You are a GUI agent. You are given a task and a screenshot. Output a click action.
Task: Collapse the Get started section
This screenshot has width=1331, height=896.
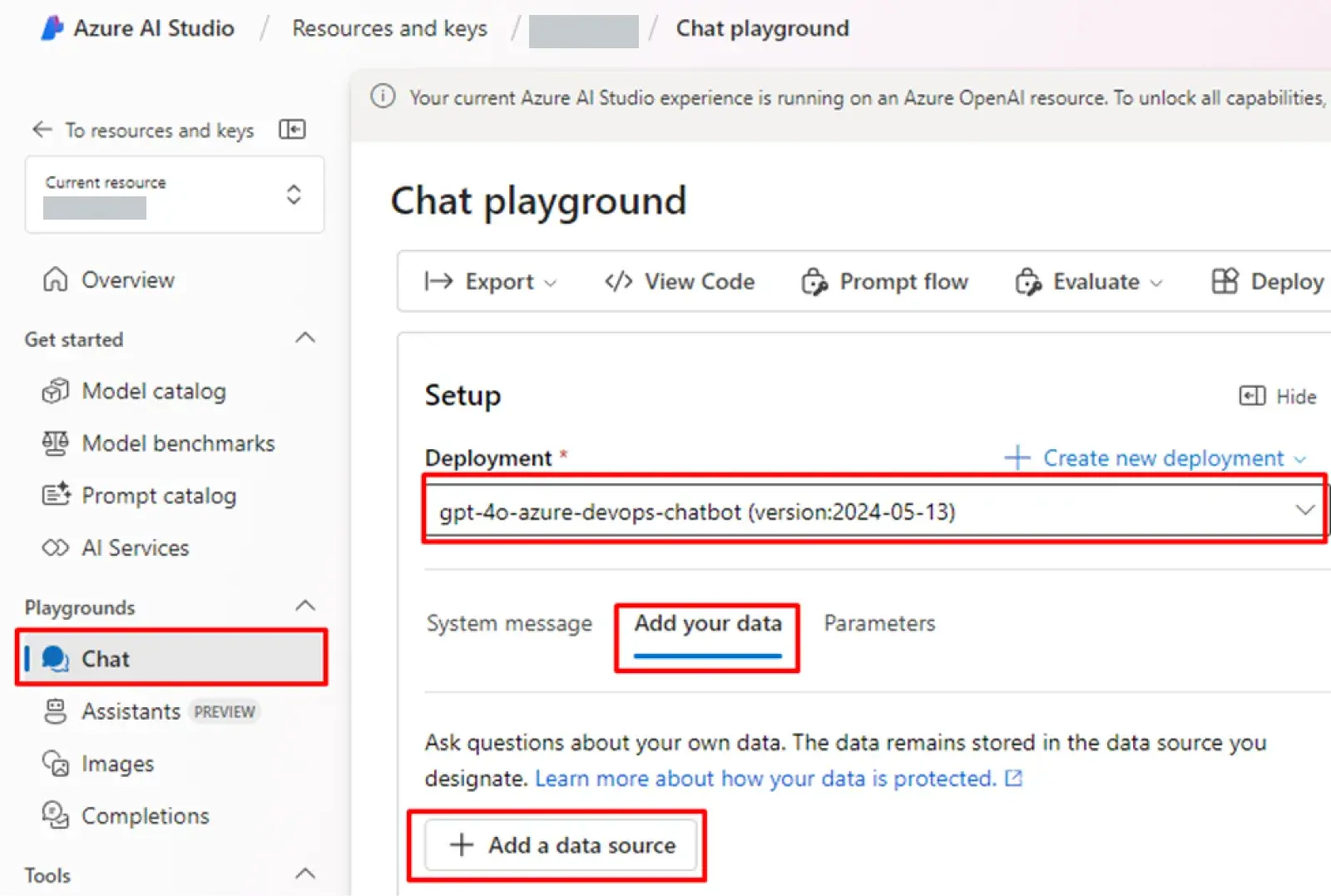coord(305,338)
